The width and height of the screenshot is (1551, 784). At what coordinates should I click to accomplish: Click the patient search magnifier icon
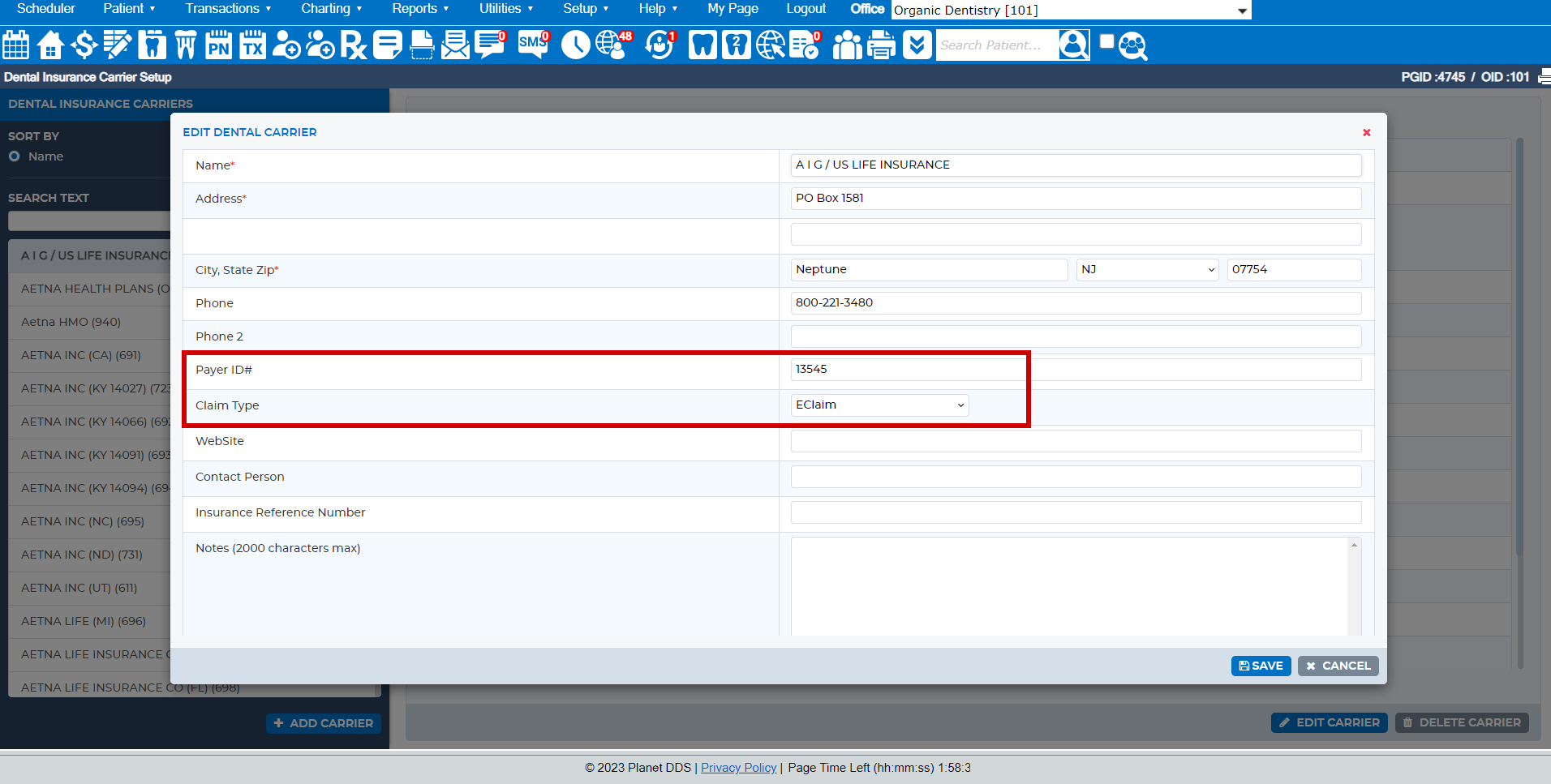click(1074, 45)
